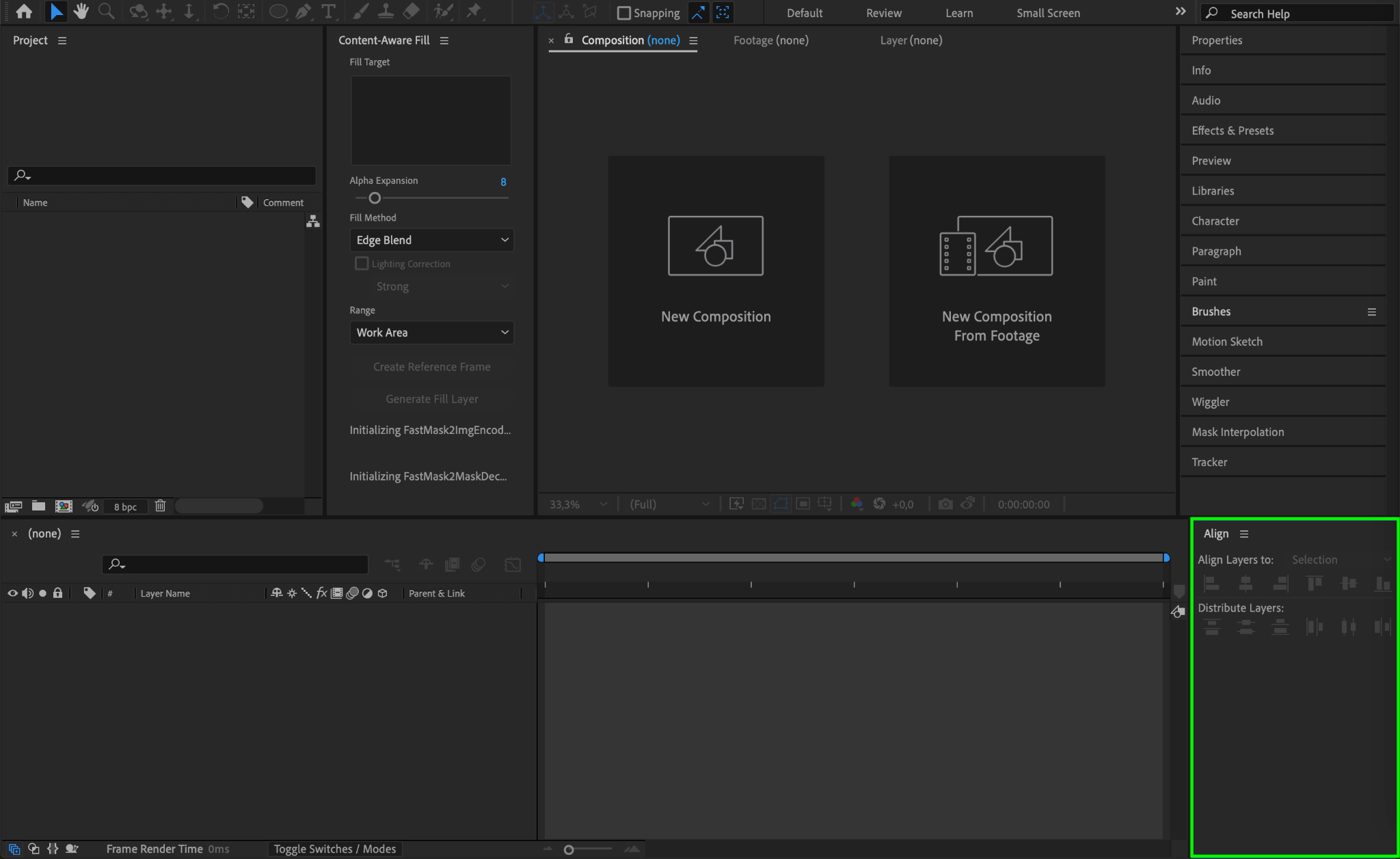Select the Type tool
This screenshot has width=1400, height=859.
tap(328, 12)
